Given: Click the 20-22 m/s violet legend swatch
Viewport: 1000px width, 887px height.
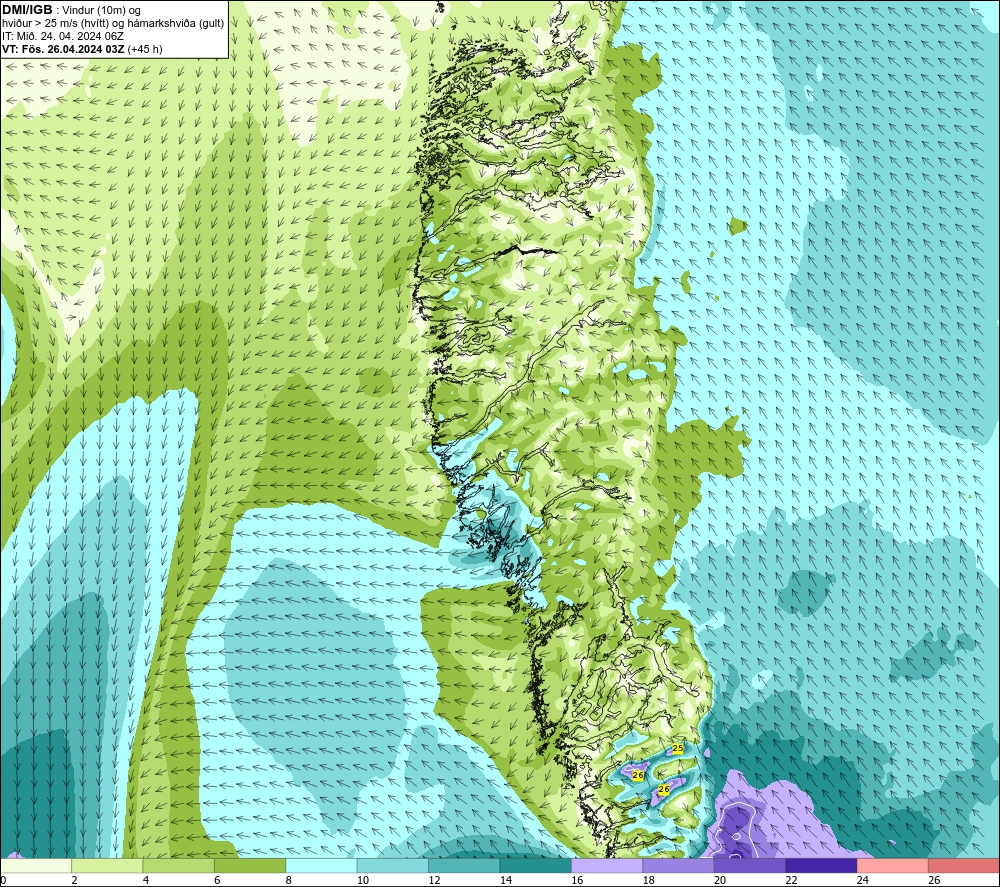Looking at the screenshot, I should [750, 865].
